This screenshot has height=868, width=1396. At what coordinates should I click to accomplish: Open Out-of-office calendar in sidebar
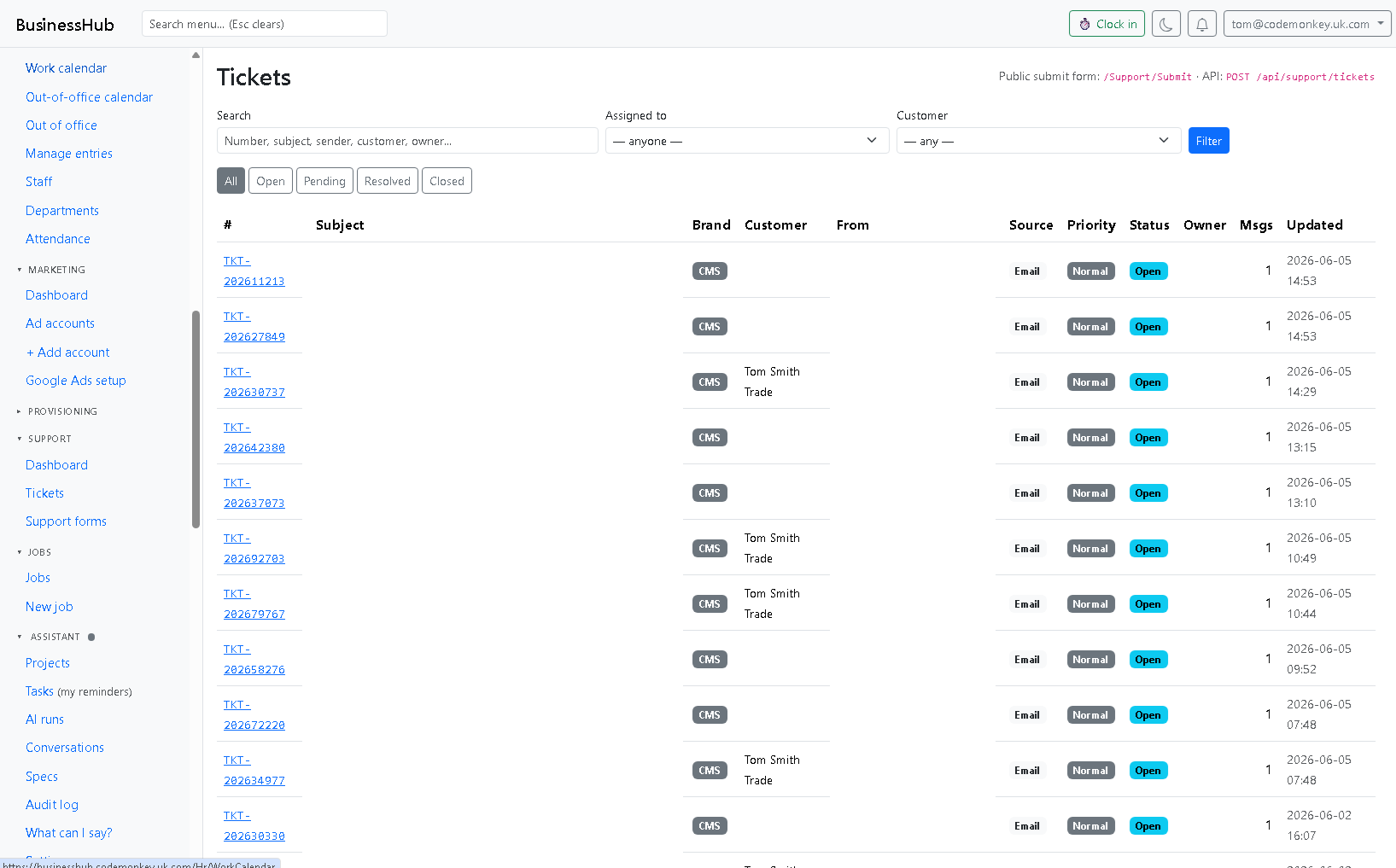[89, 97]
